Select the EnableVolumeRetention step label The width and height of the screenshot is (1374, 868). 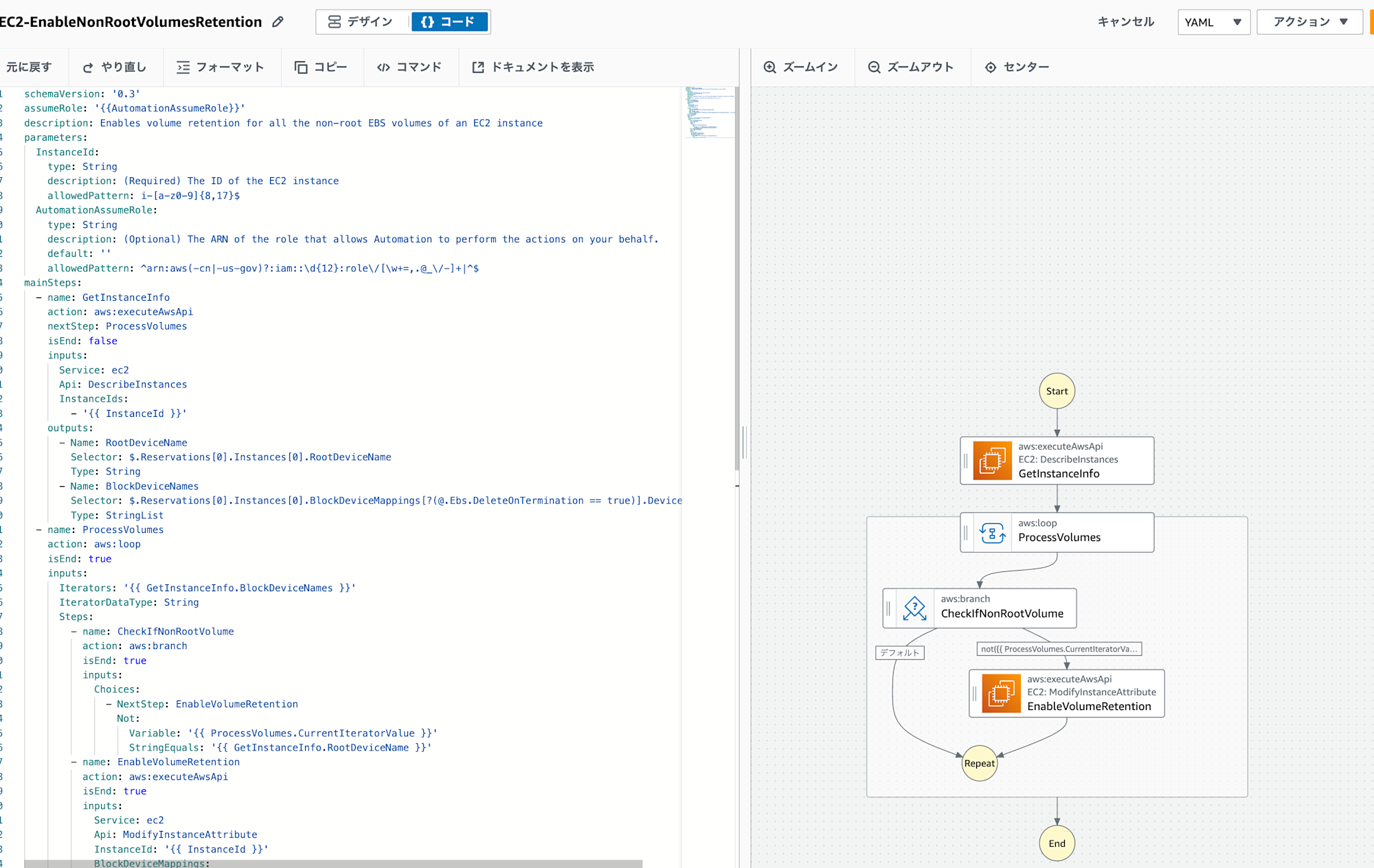pos(1089,707)
